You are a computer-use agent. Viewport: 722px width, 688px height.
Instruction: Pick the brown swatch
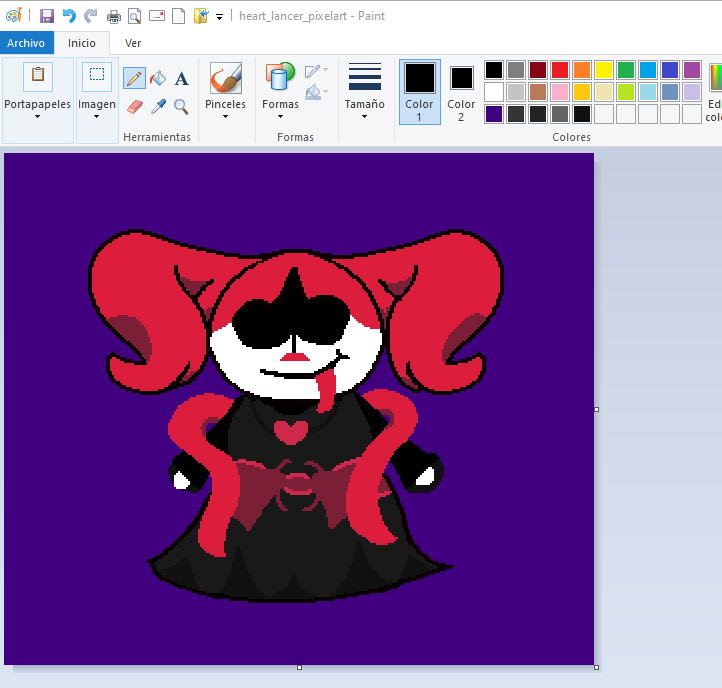[538, 92]
